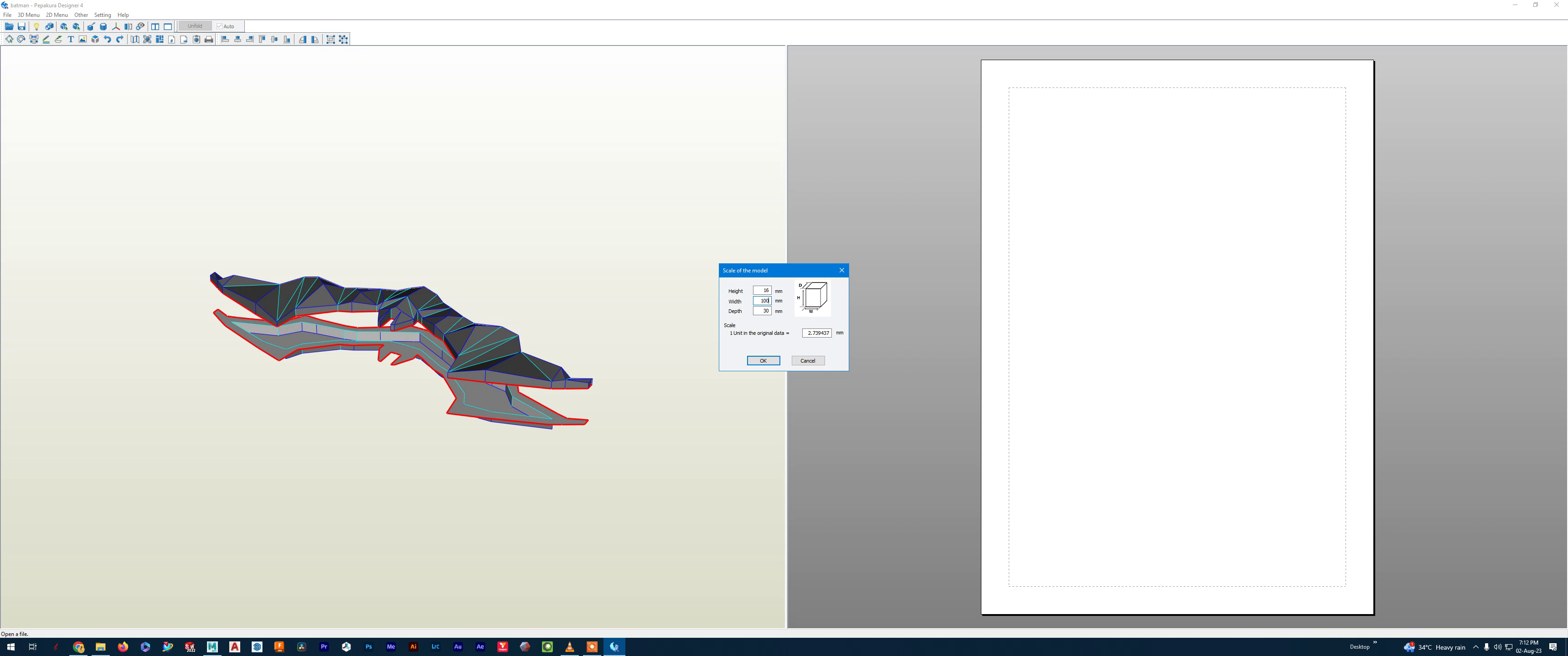The height and width of the screenshot is (656, 1568).
Task: Open Adobe Illustrator from the taskbar
Action: 413,647
